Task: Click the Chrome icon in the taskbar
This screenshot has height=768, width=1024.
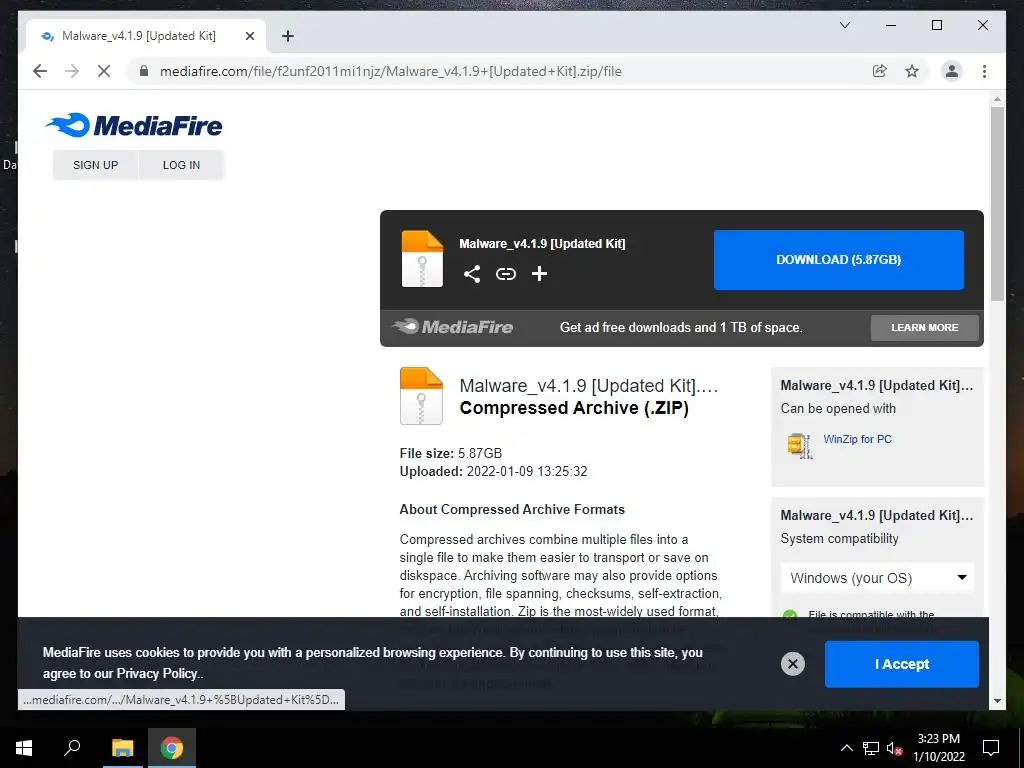Action: [x=172, y=748]
